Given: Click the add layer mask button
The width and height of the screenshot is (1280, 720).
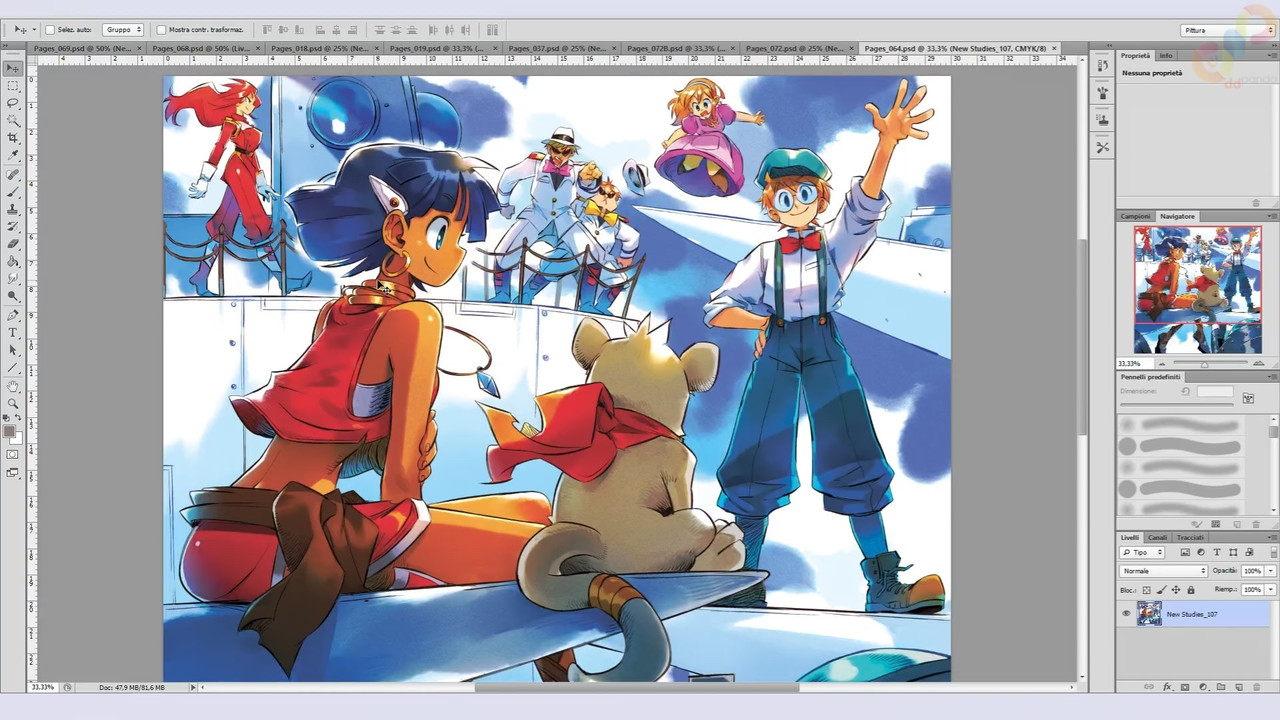Looking at the screenshot, I should pos(1185,687).
